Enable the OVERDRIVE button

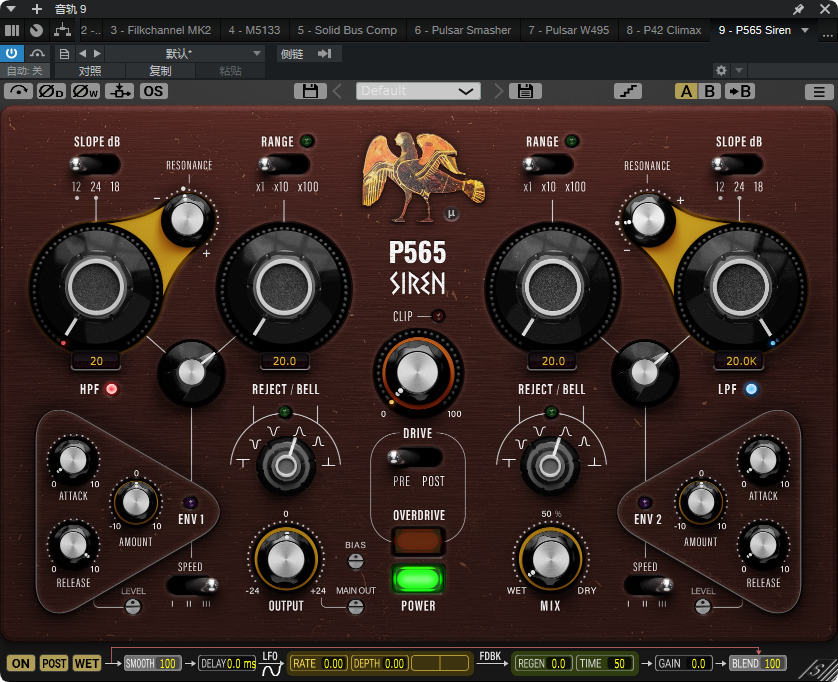click(x=418, y=541)
